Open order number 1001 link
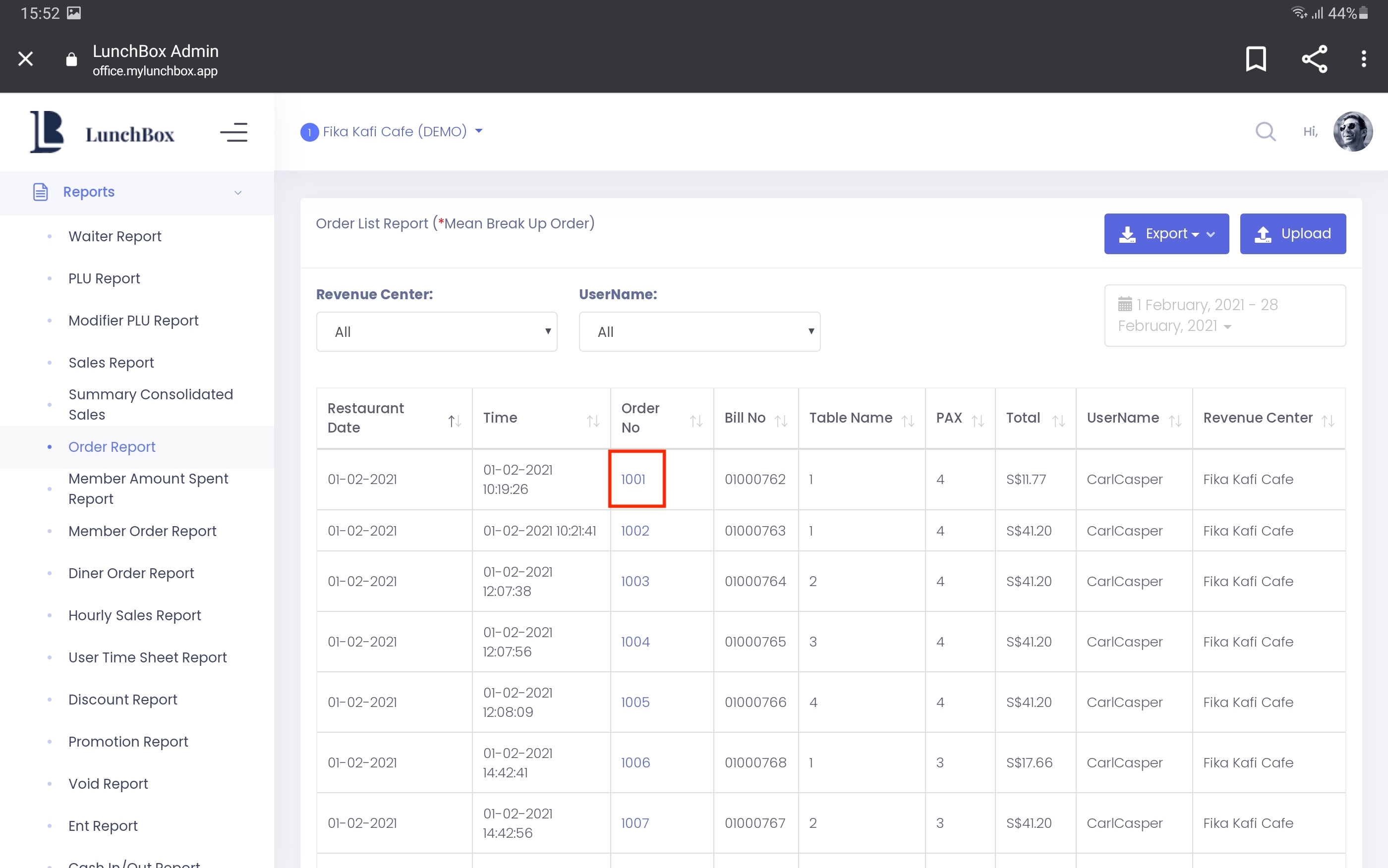This screenshot has height=868, width=1388. pos(633,480)
